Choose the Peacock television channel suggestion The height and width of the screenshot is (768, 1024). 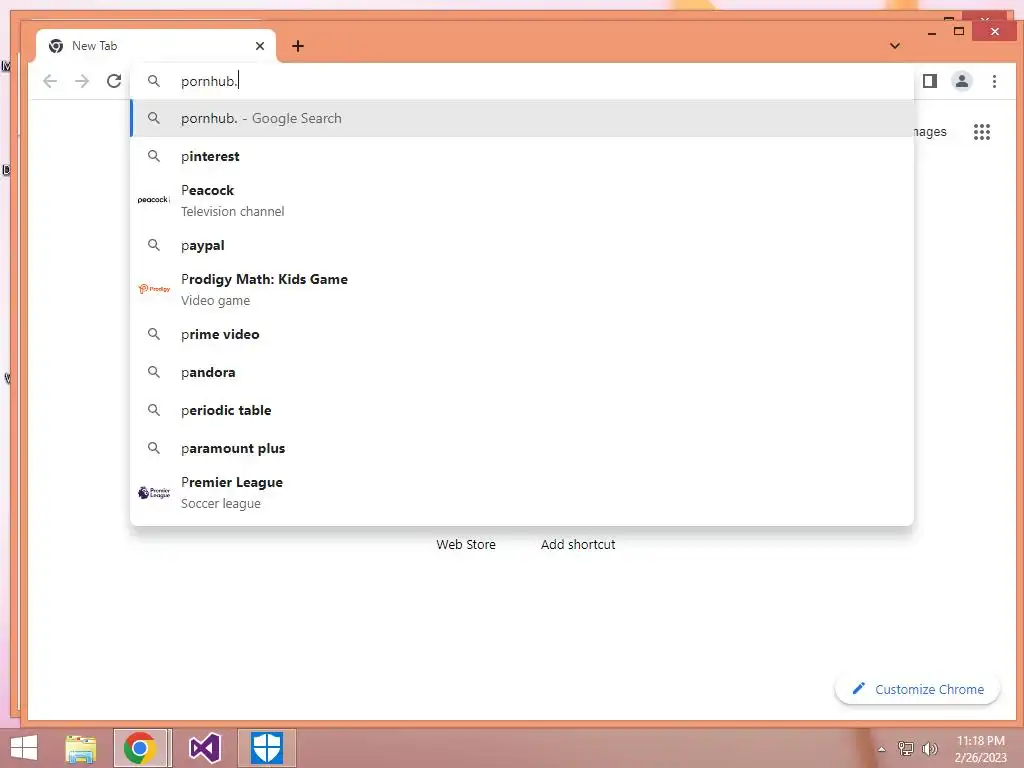tap(522, 200)
